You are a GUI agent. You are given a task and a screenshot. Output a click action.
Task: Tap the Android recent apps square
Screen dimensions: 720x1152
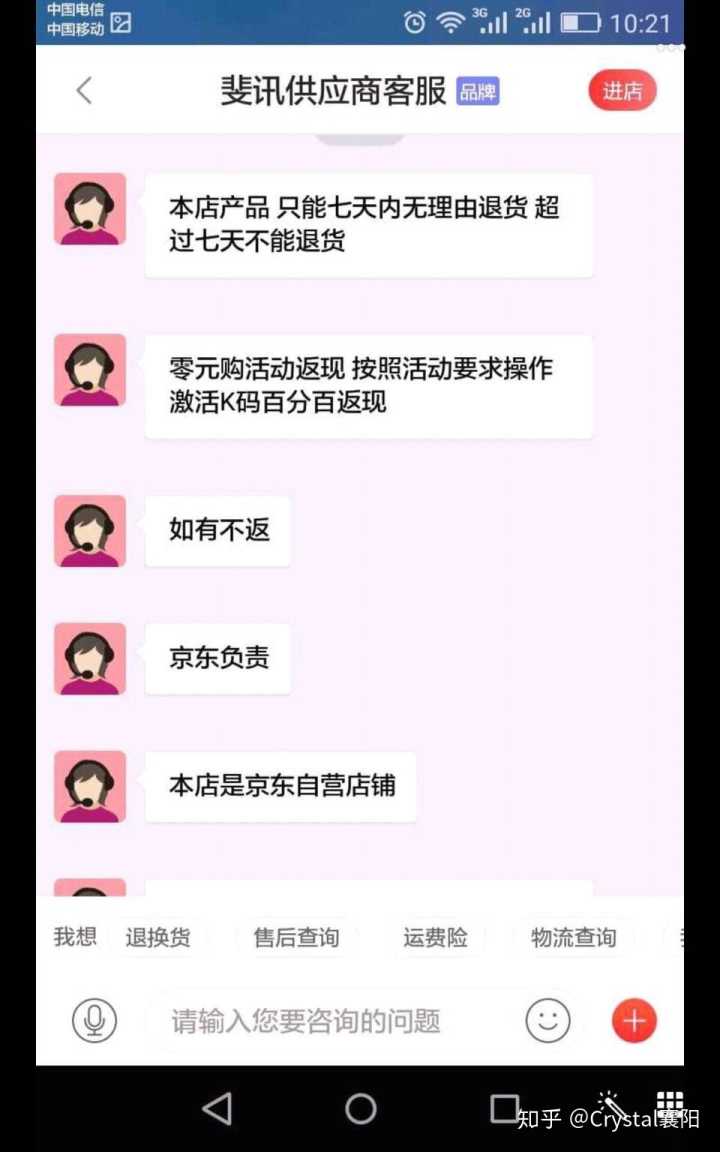tap(505, 1109)
